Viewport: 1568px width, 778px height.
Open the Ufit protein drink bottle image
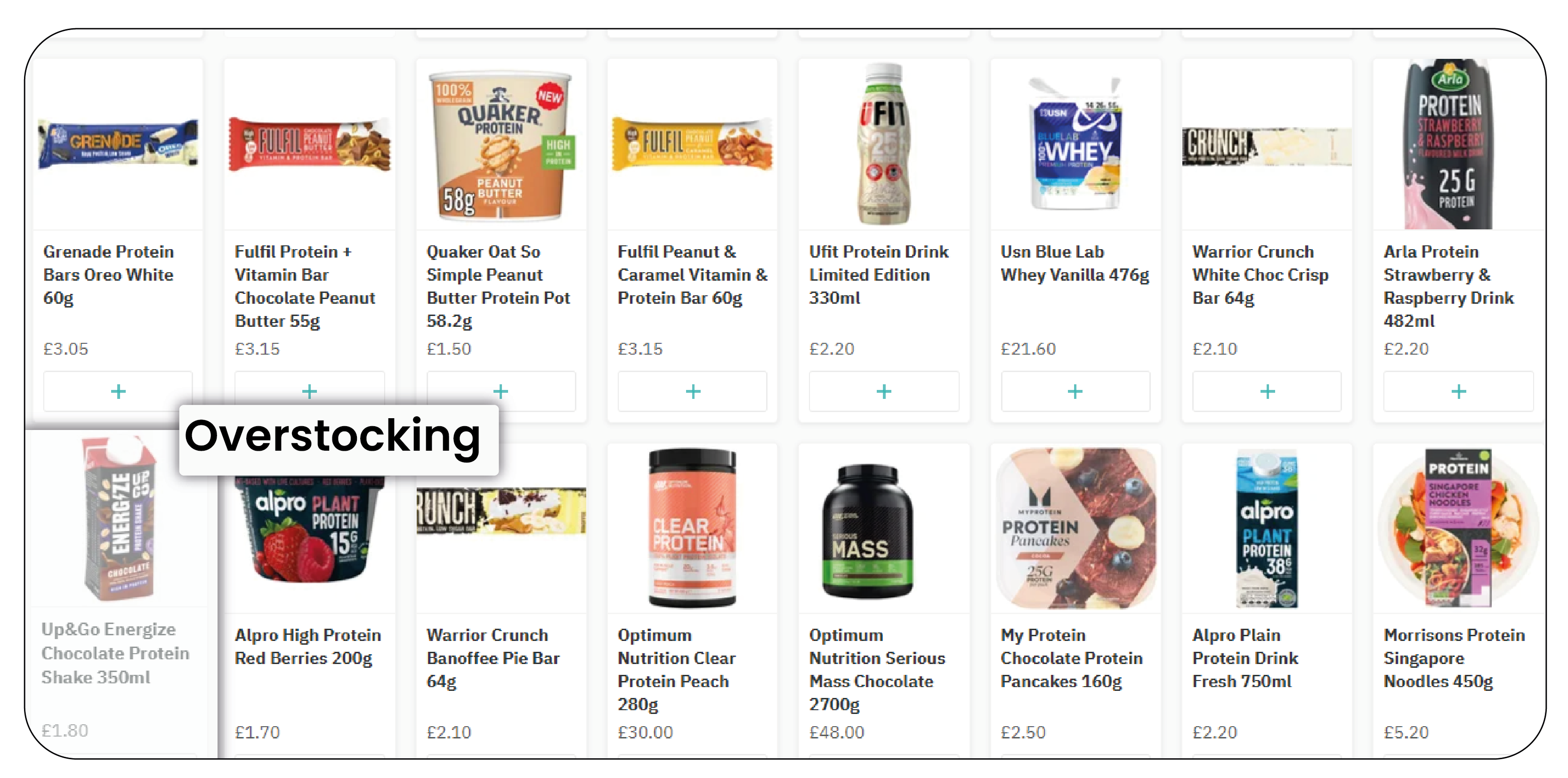point(884,145)
